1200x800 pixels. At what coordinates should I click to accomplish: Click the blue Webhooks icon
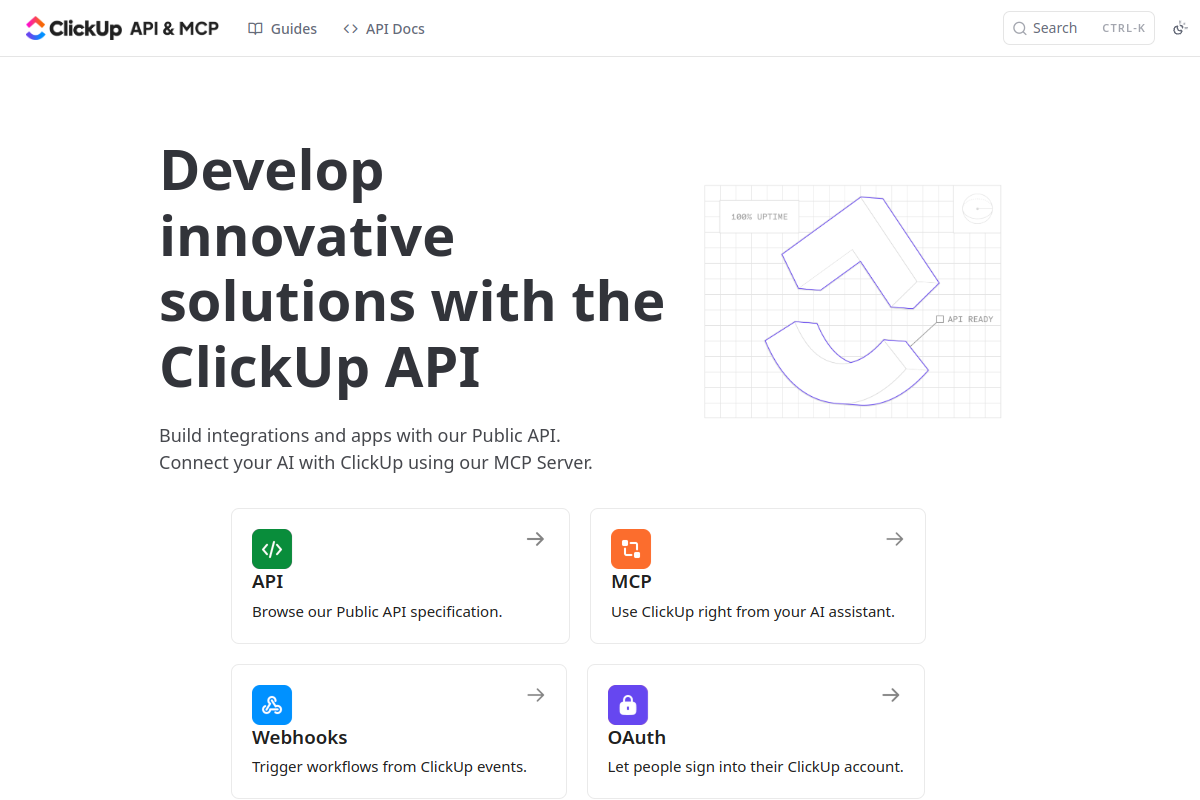[272, 705]
